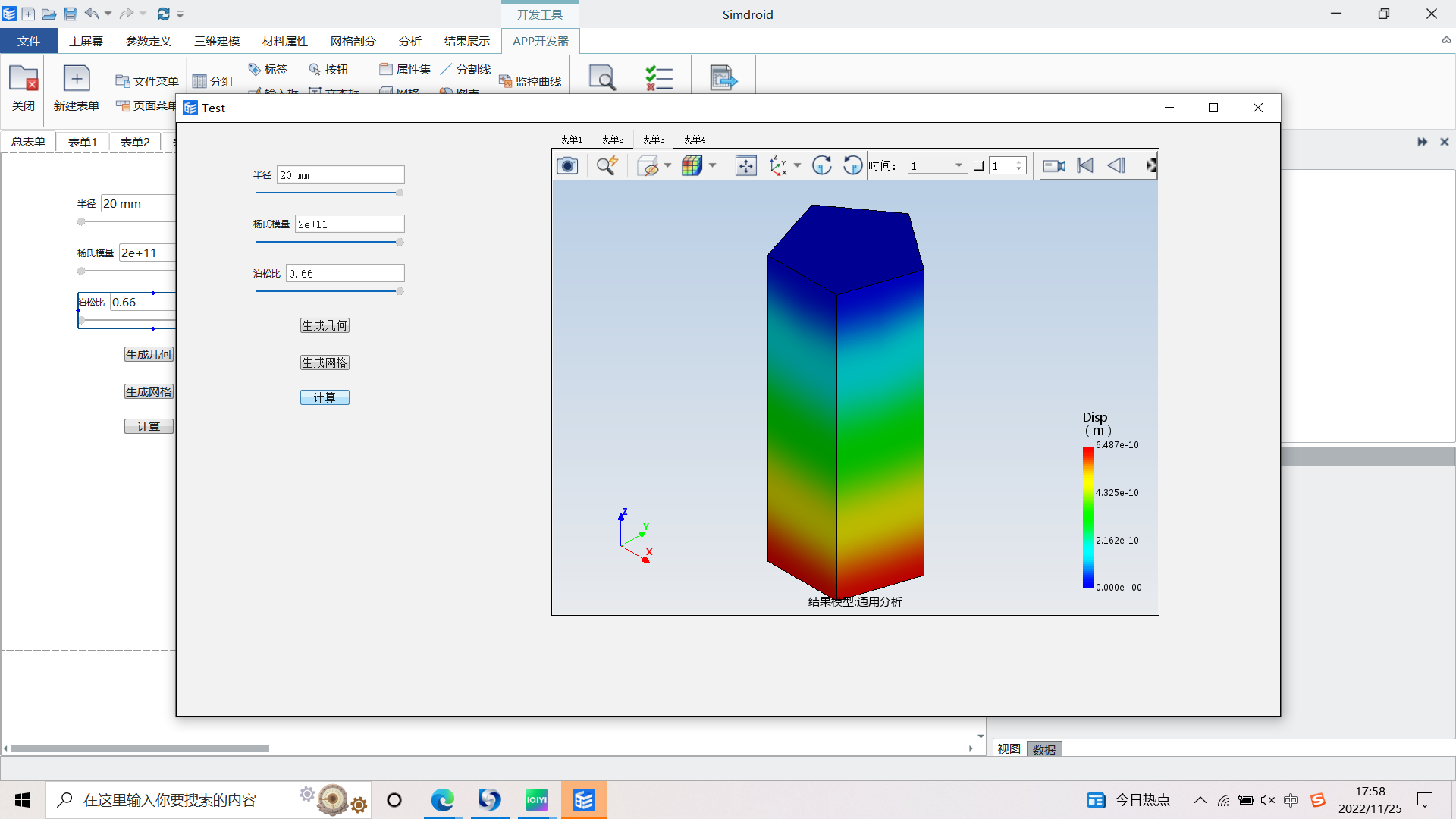Open the colored cube display dropdown arrow
The width and height of the screenshot is (1456, 819).
pos(712,165)
